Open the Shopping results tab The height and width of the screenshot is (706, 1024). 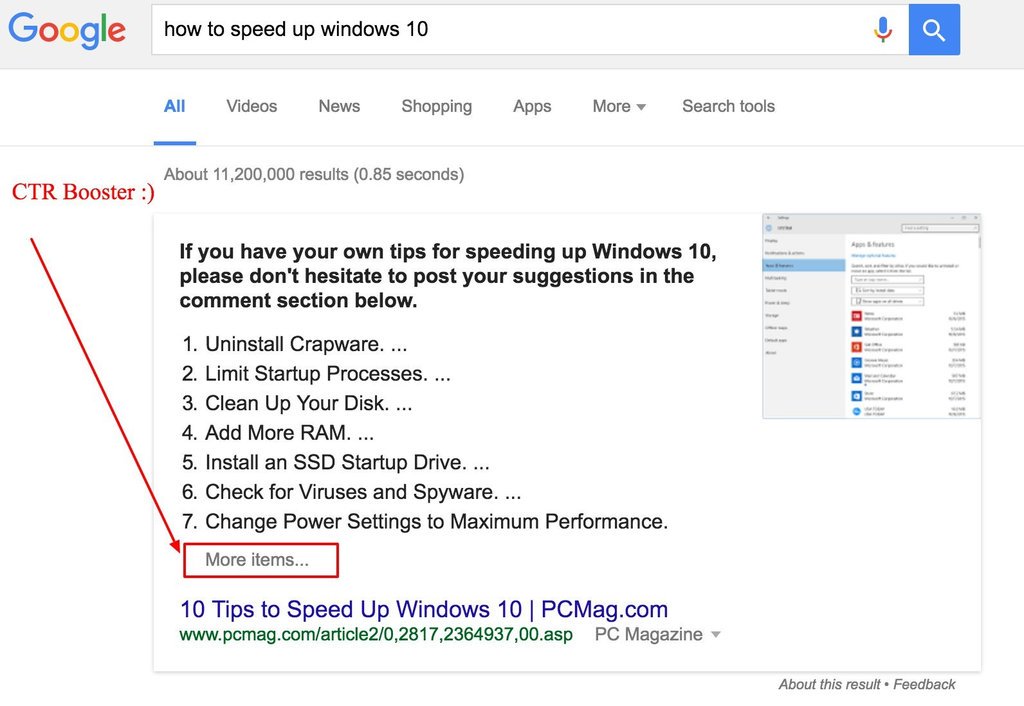[x=436, y=106]
